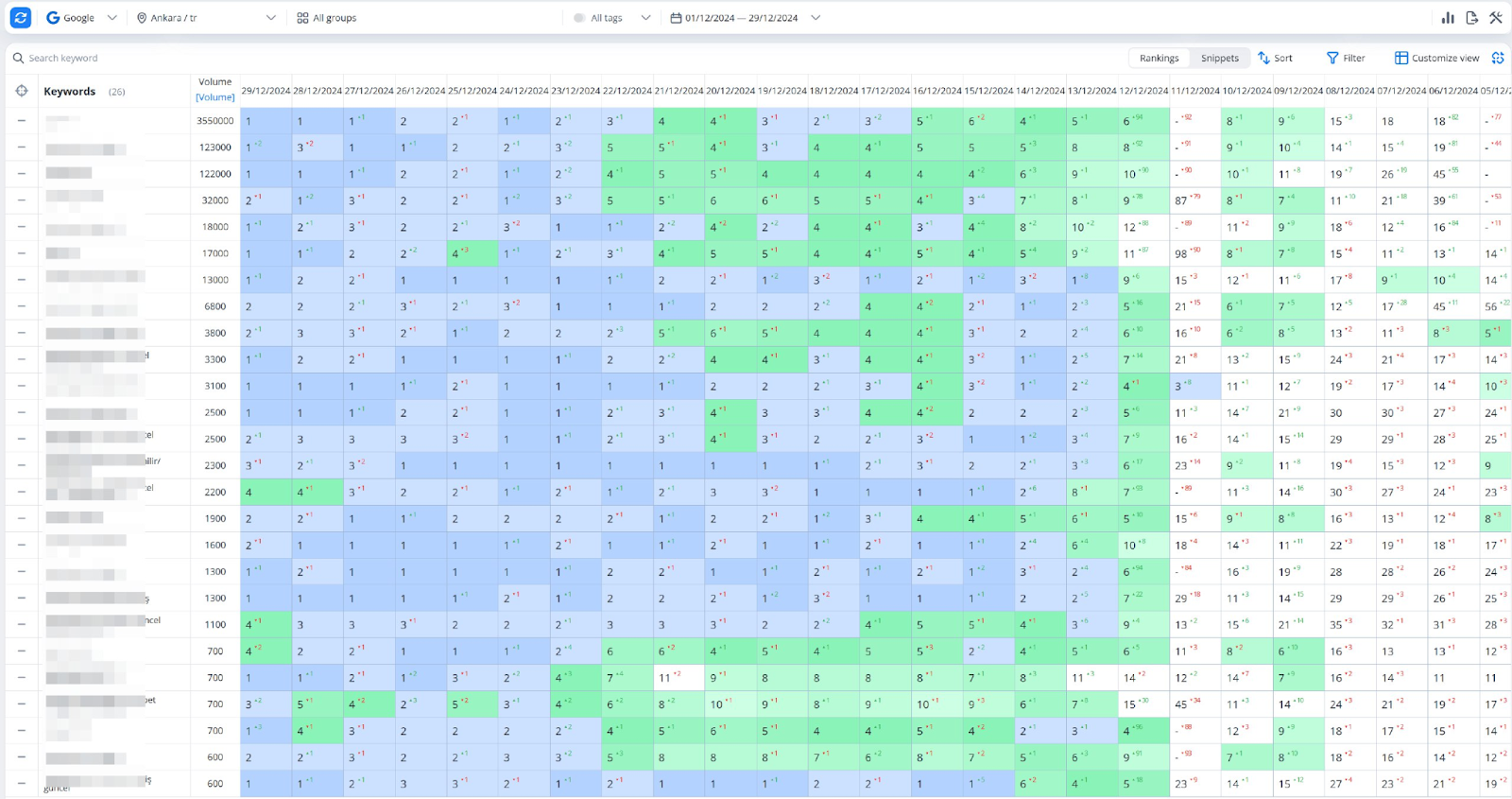Select the 01/12/2024 — 29/12/2024 date range
Viewport: 1512px width, 799px height.
coord(742,17)
